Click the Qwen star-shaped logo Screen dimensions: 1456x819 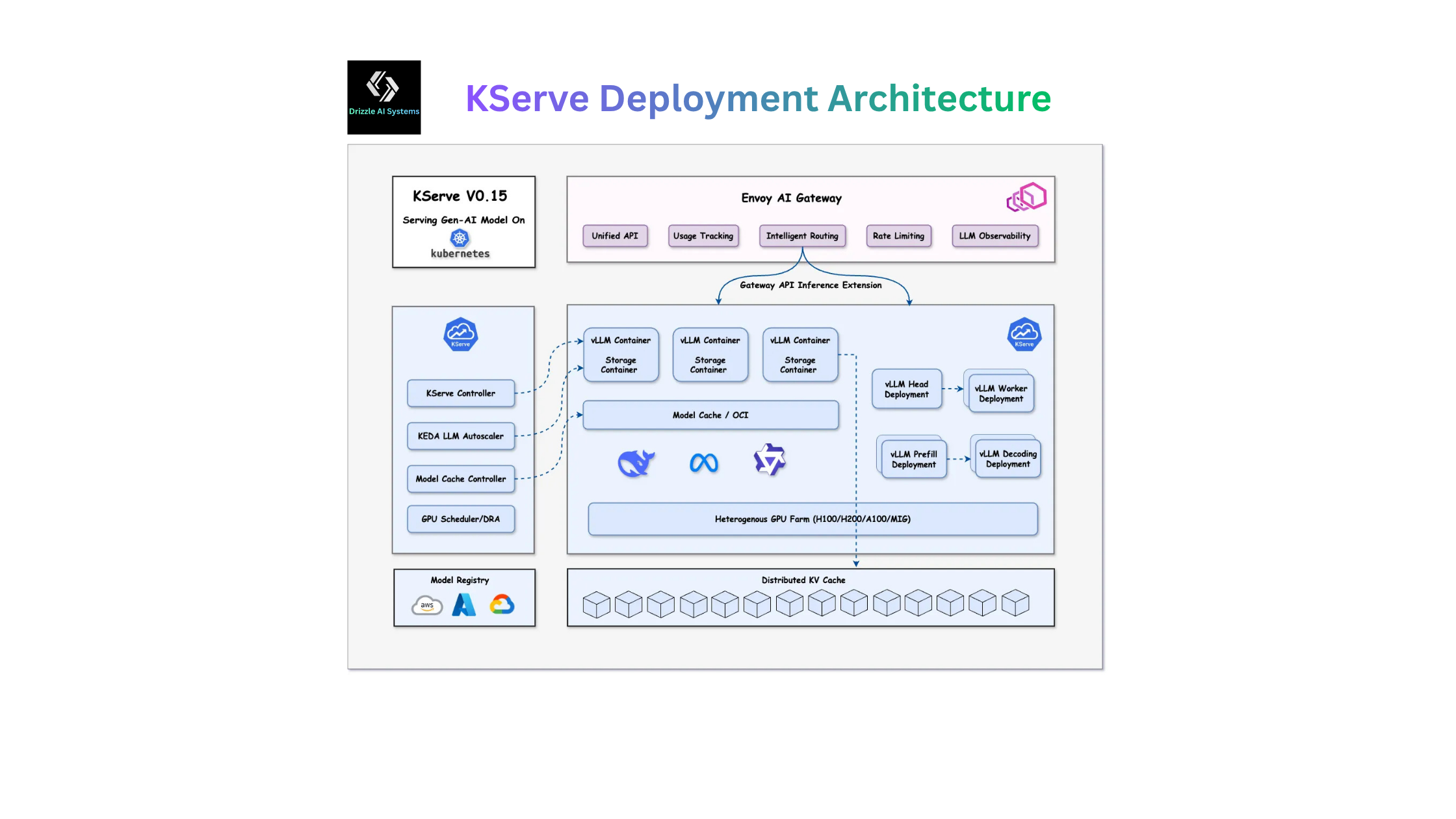tap(770, 460)
